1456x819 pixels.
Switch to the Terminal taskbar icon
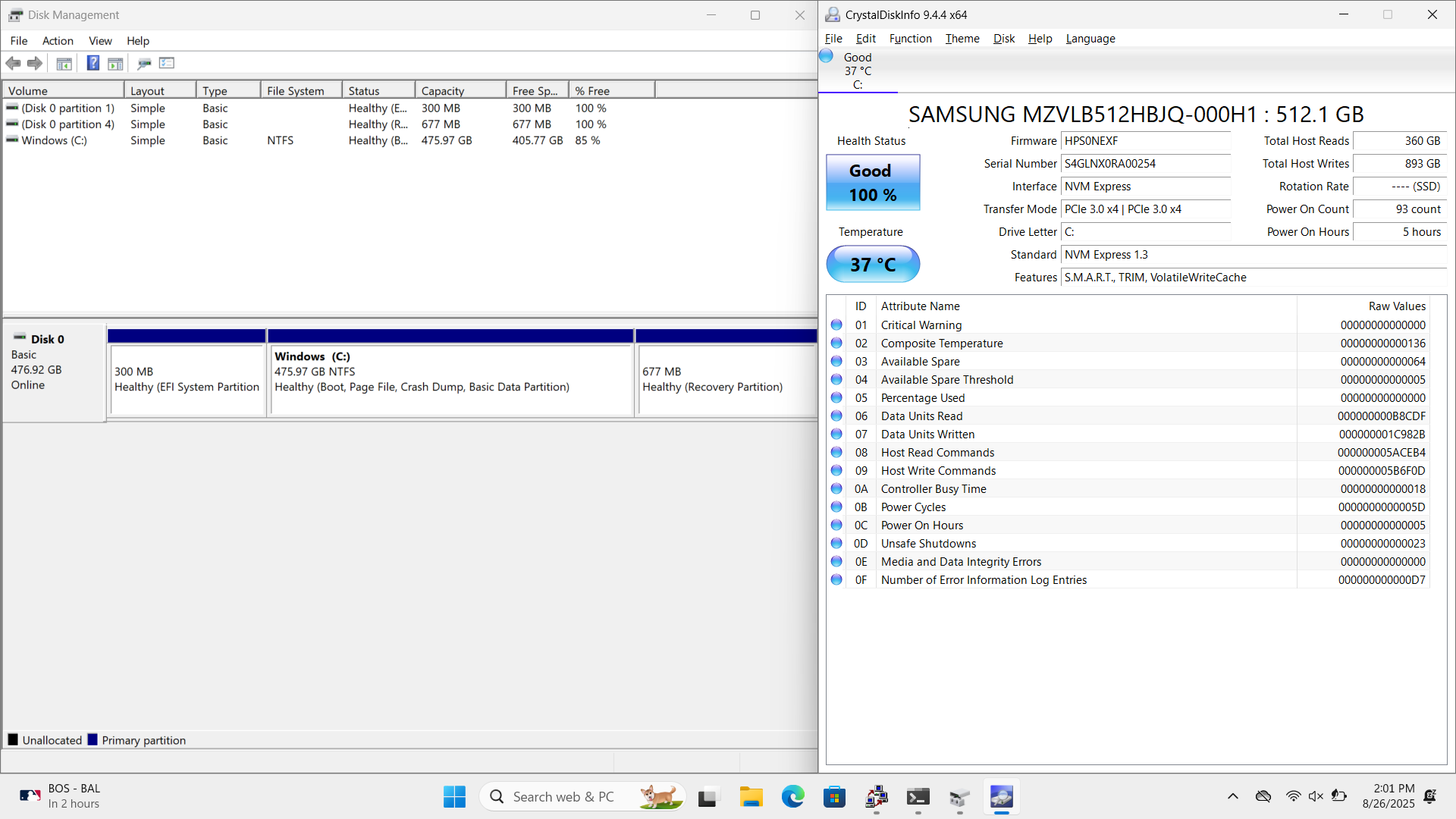(x=918, y=797)
